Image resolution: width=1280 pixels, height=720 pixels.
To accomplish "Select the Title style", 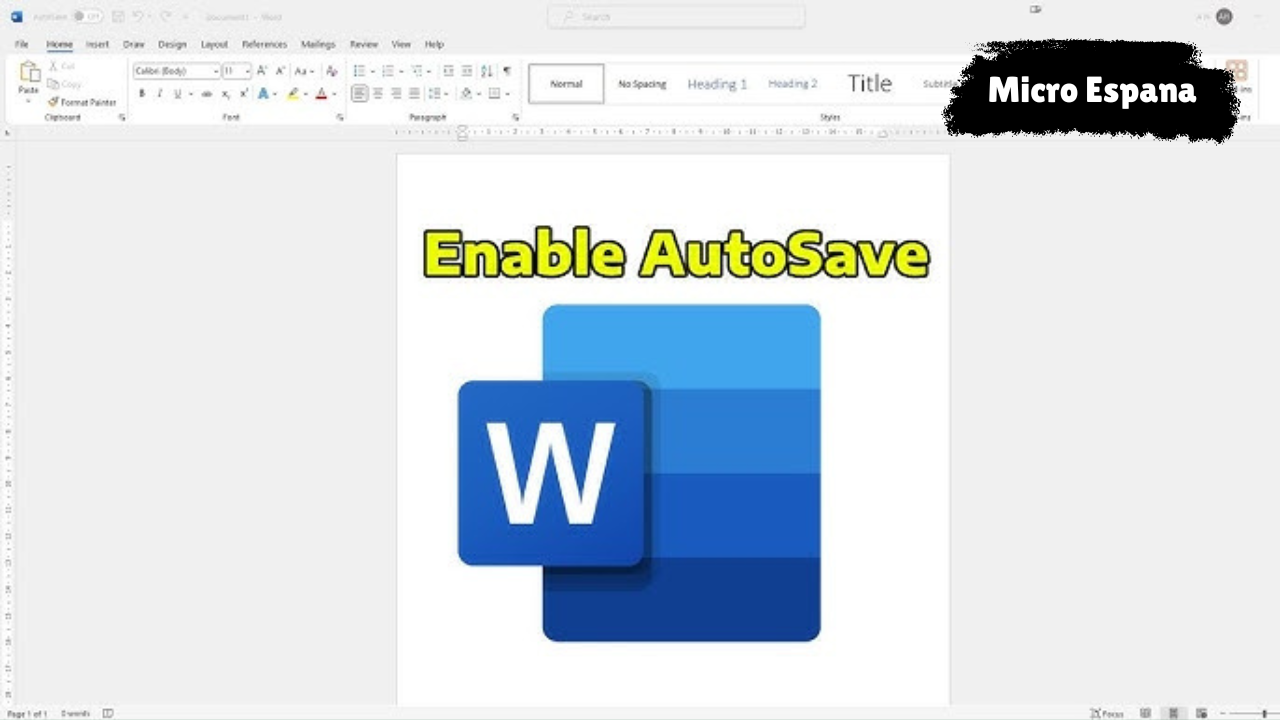I will coord(869,84).
